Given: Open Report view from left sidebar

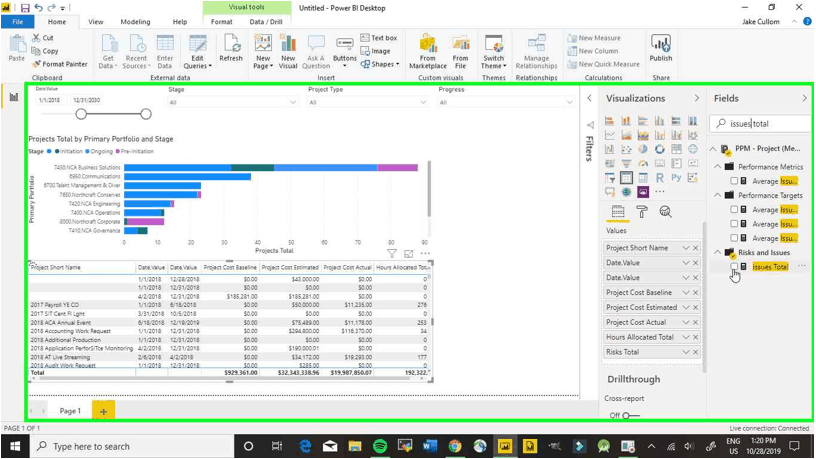Looking at the screenshot, I should [x=14, y=97].
